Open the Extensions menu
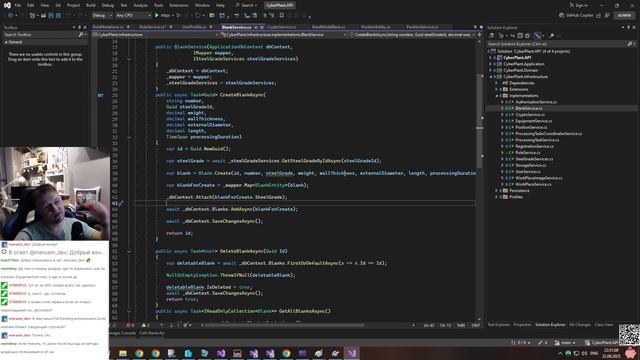Viewport: 640px width, 360px height. coord(179,5)
